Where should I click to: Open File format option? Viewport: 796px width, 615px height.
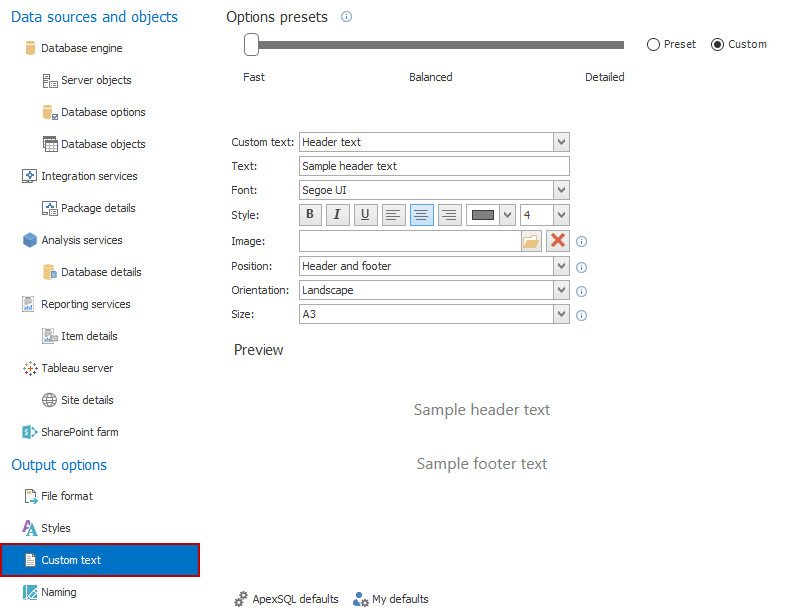67,496
